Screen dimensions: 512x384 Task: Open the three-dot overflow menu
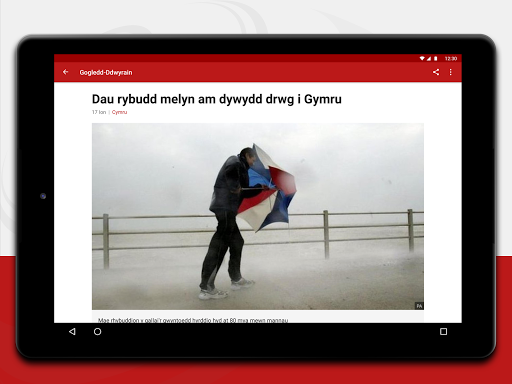(x=450, y=72)
